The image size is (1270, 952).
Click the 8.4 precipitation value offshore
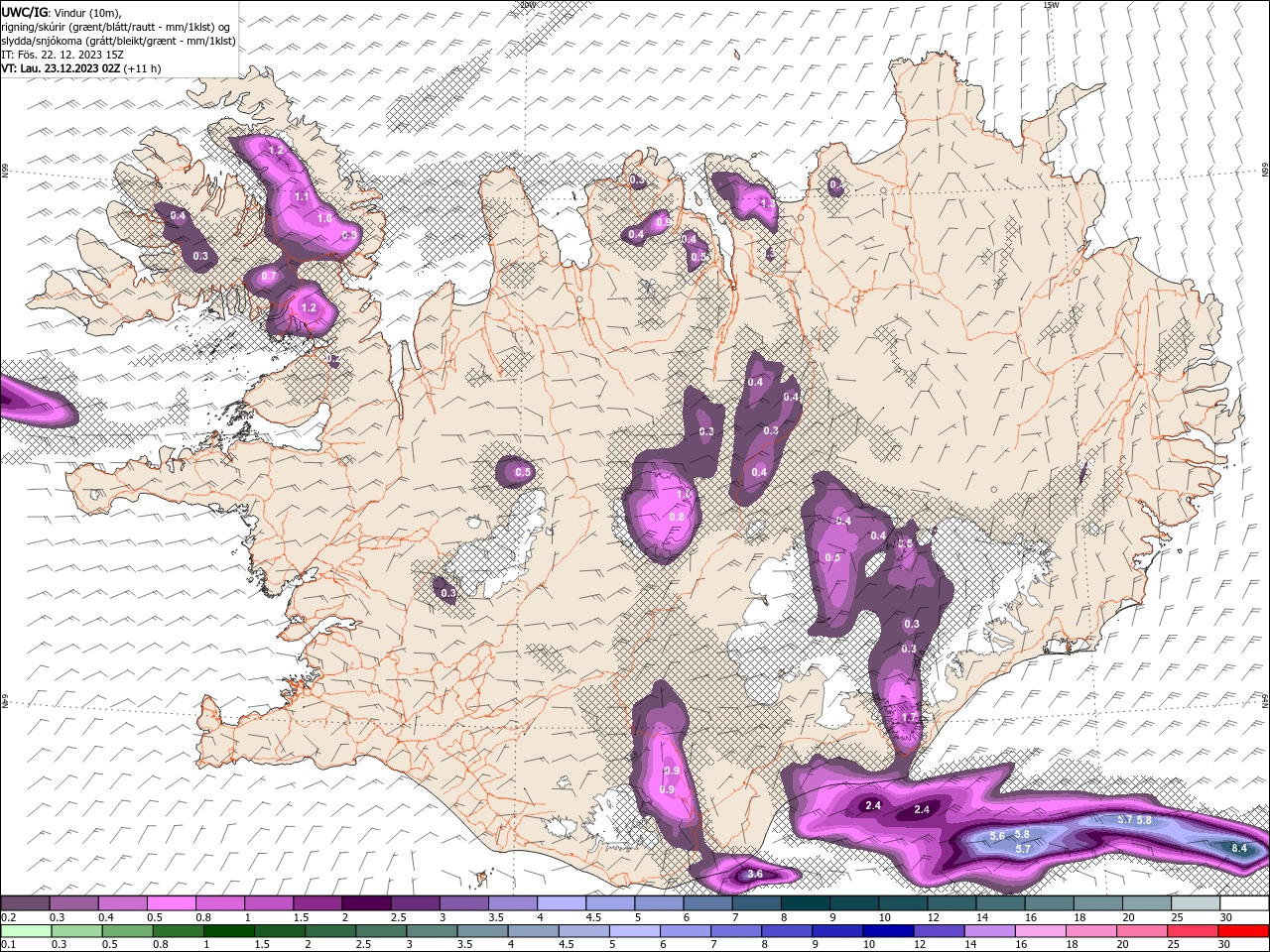pyautogui.click(x=1239, y=849)
